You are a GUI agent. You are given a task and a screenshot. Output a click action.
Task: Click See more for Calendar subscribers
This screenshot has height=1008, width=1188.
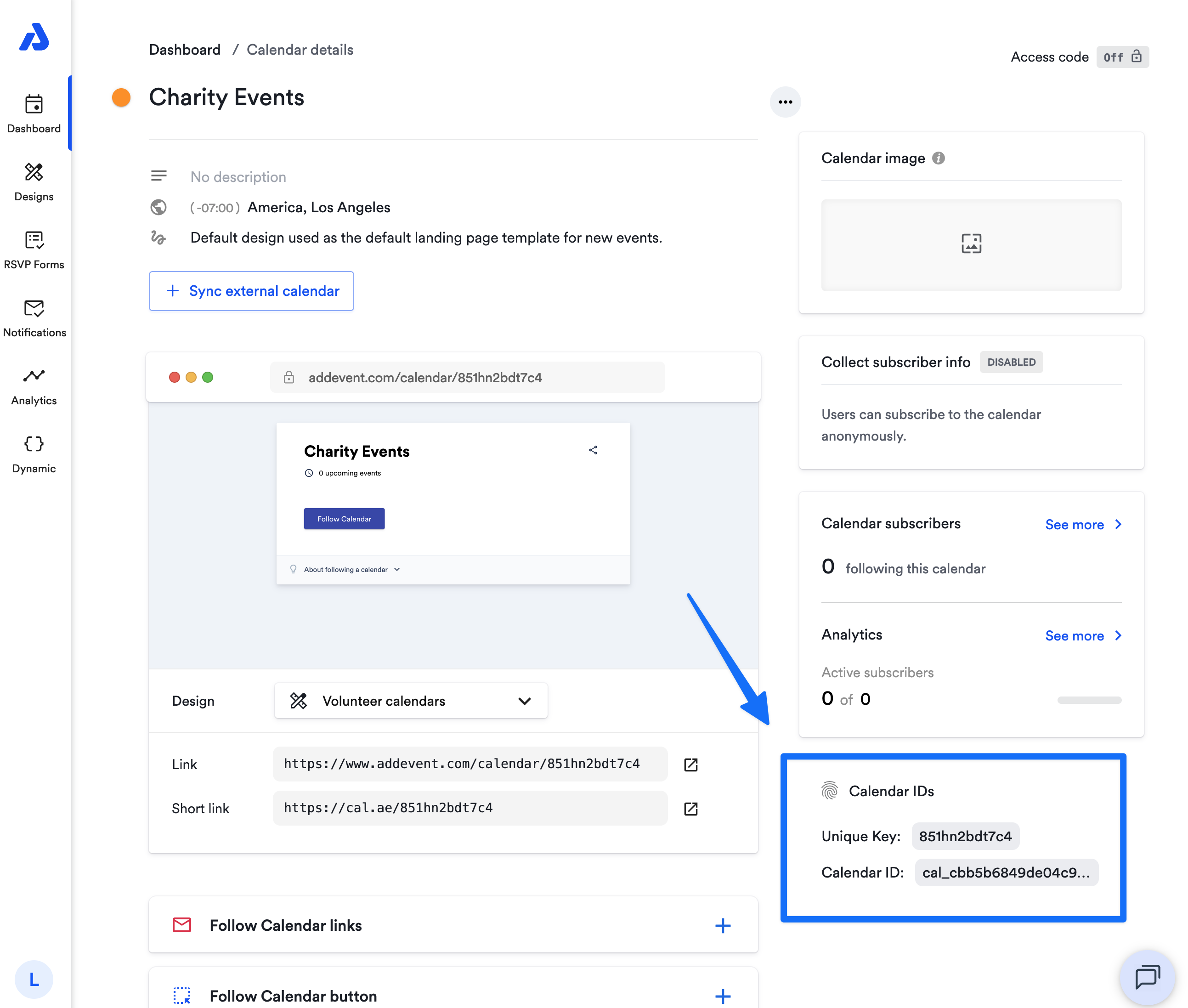coord(1083,525)
